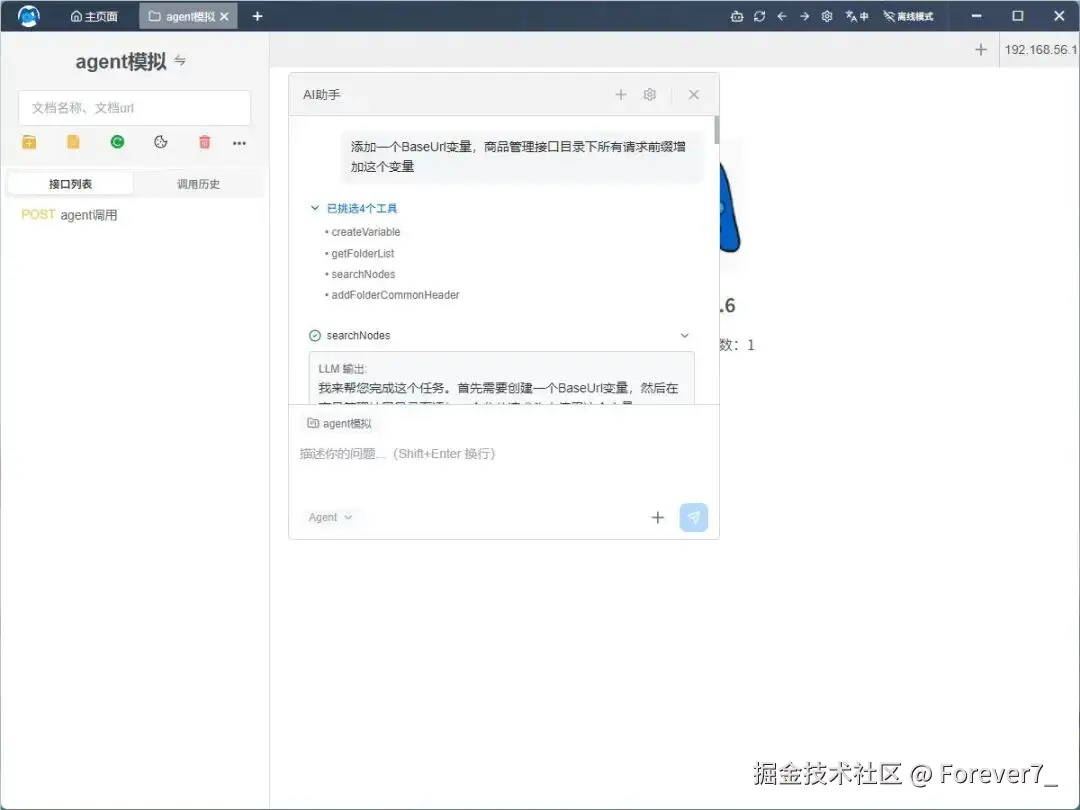Image resolution: width=1080 pixels, height=810 pixels.
Task: Open more options via the sidebar ellipsis
Action: (x=238, y=143)
